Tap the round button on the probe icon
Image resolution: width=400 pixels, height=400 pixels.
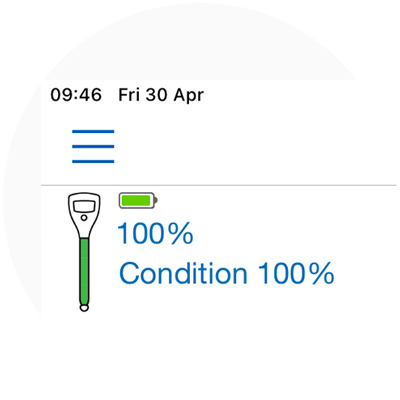(x=84, y=218)
